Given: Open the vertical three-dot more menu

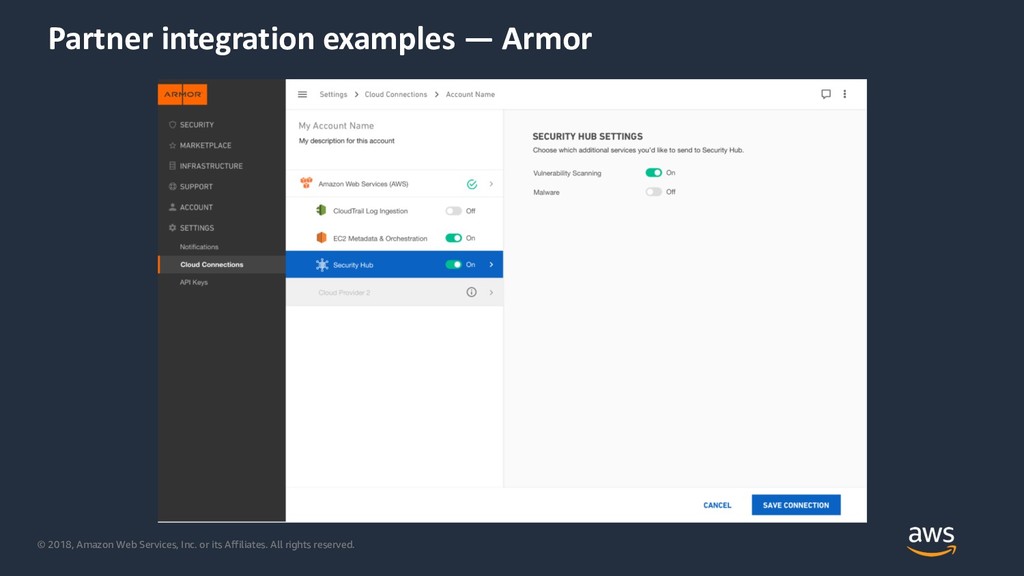Looking at the screenshot, I should 844,94.
